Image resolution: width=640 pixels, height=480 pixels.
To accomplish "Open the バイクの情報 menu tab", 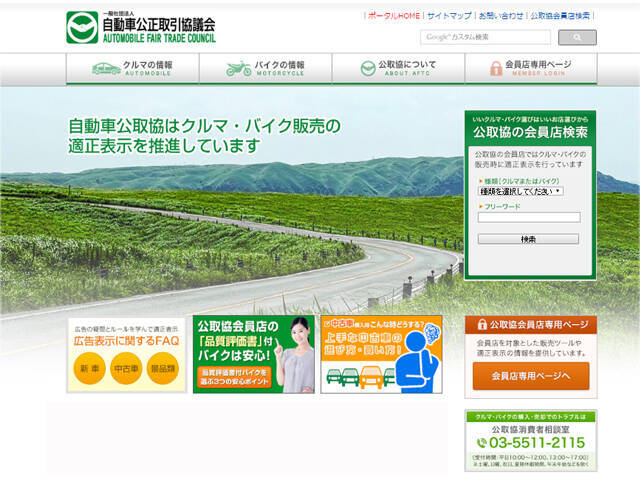I will point(266,69).
